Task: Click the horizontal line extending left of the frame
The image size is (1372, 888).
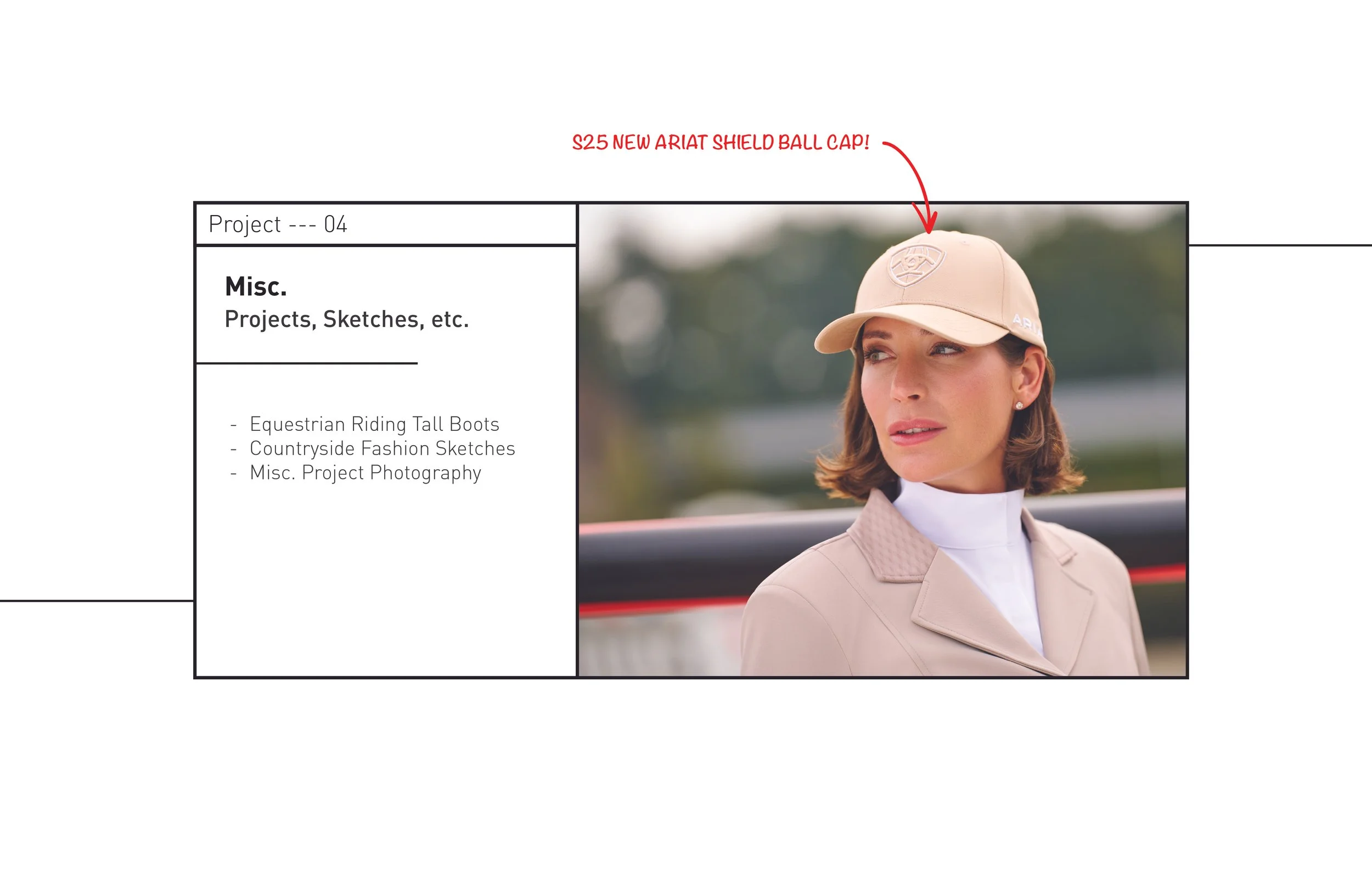Action: click(97, 601)
